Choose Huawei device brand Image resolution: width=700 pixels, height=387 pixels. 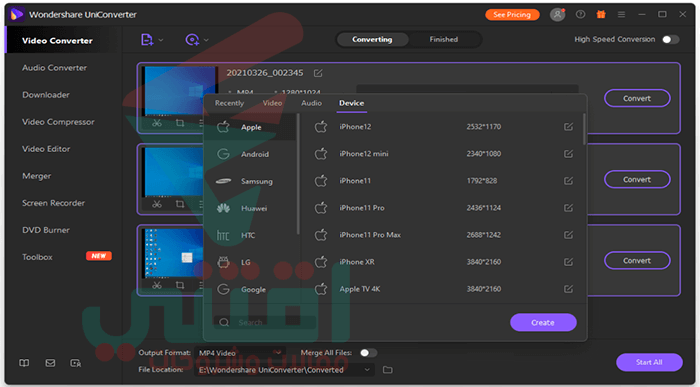250,208
